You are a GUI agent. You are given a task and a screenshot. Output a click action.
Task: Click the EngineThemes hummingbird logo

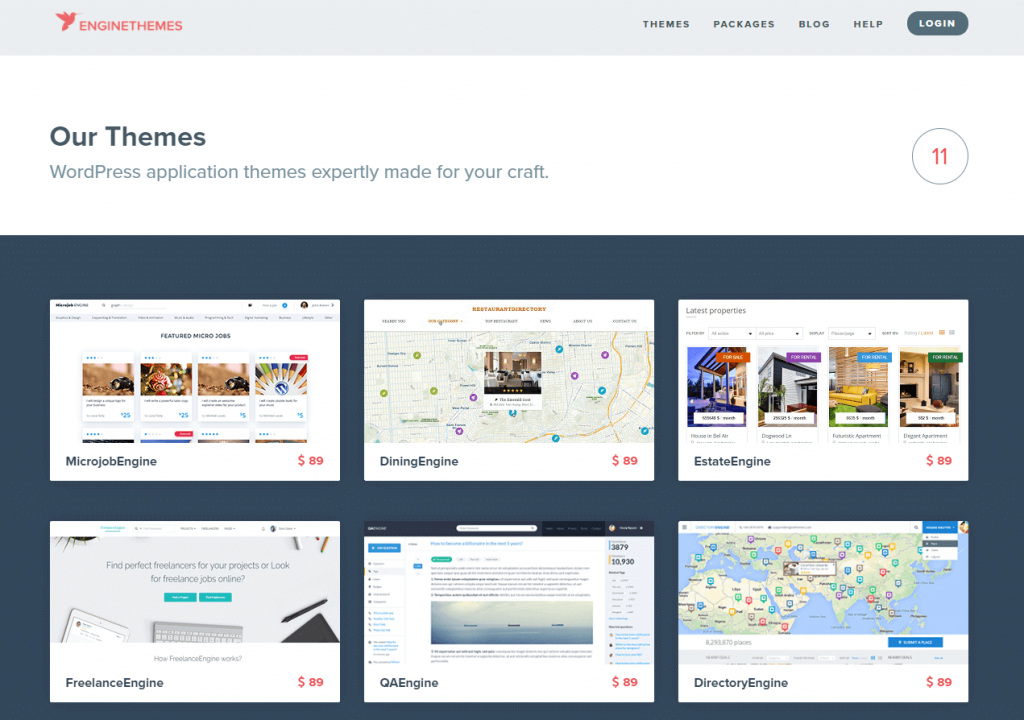(119, 23)
